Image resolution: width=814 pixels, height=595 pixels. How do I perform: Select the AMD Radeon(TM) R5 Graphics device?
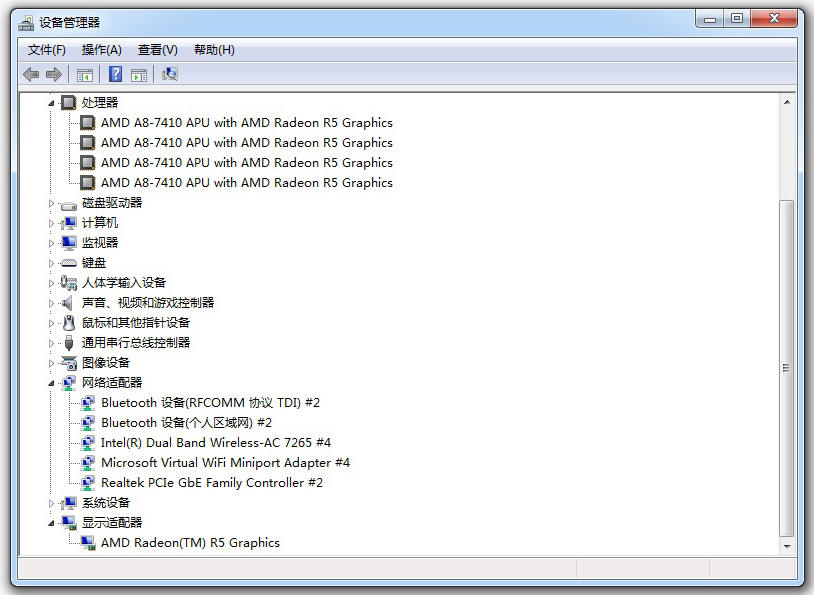(190, 542)
